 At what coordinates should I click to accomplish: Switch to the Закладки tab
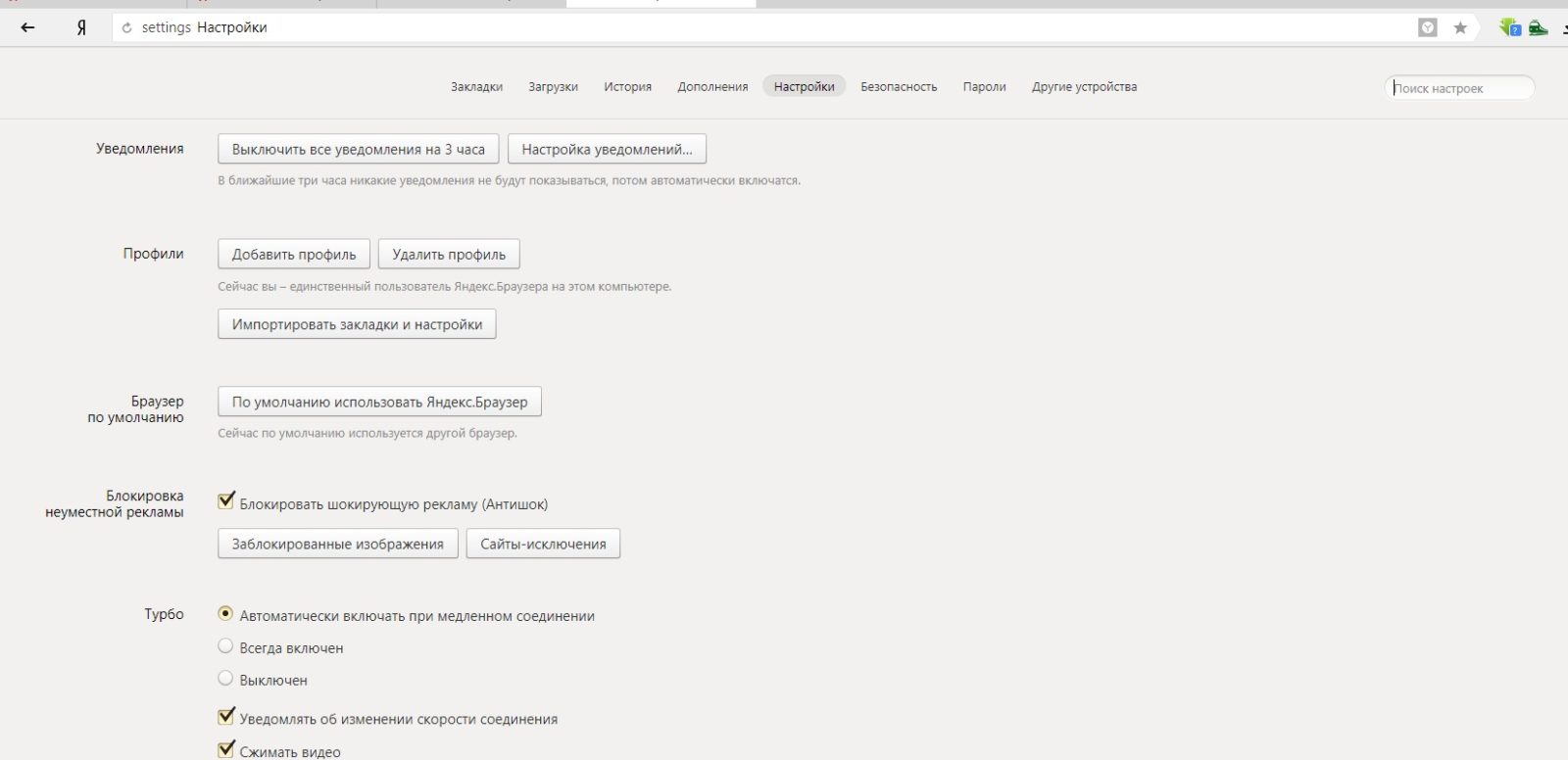click(x=476, y=87)
